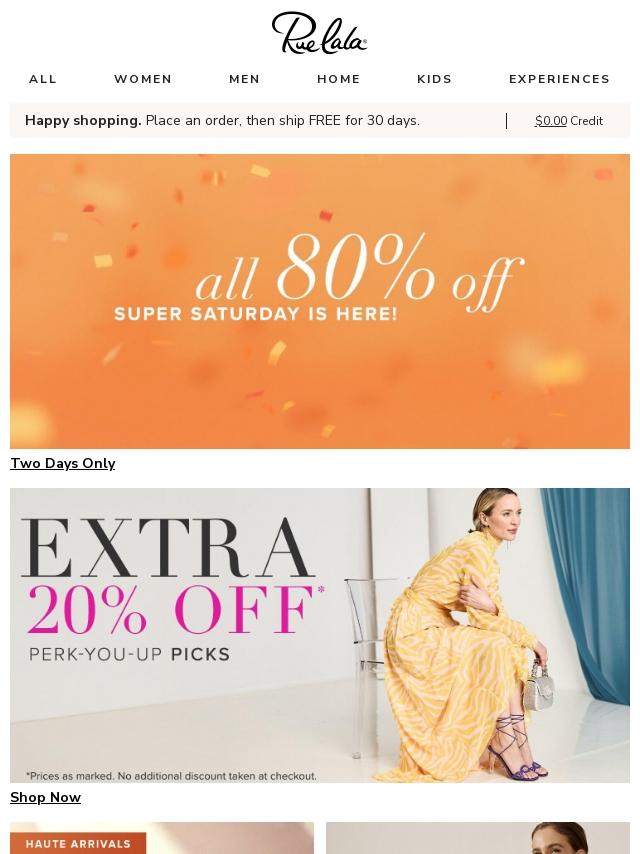Click the Rue La La logo

point(319,33)
